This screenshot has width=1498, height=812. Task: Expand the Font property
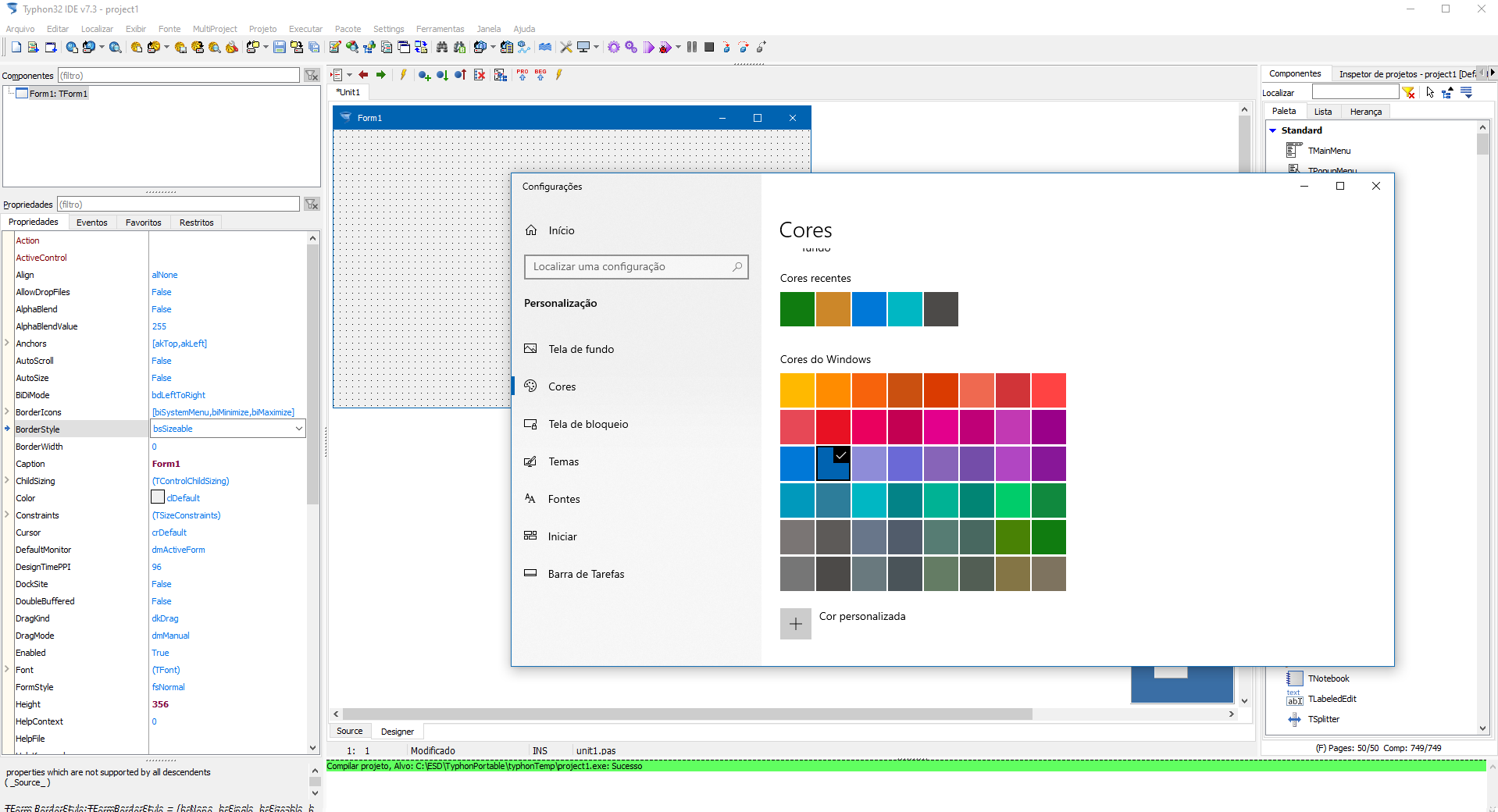click(x=7, y=669)
